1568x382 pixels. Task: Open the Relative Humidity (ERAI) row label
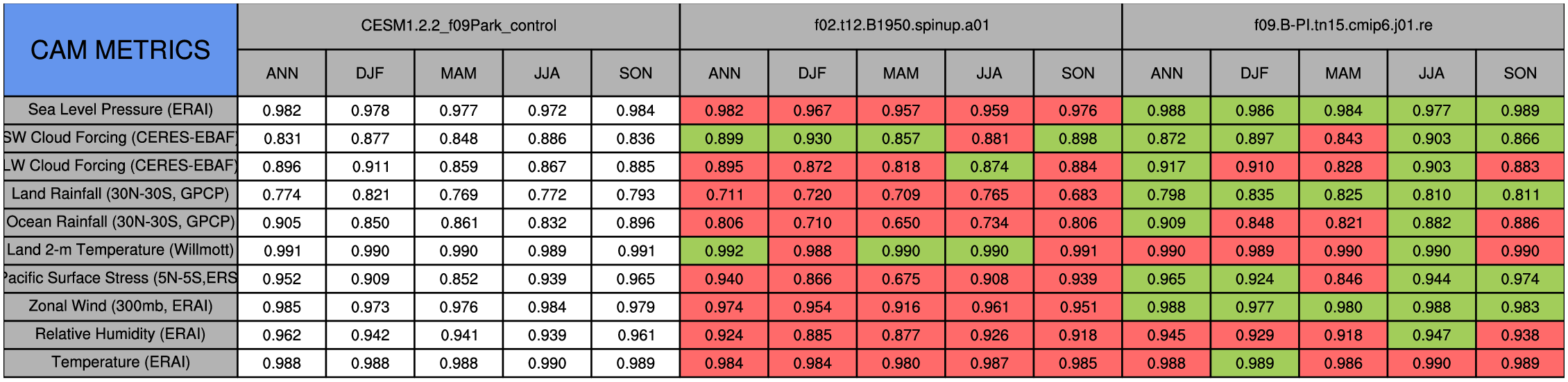coord(120,335)
